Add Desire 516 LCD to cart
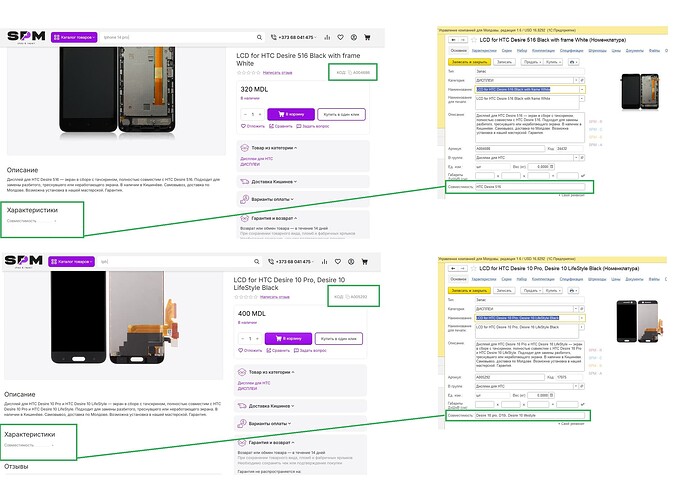This screenshot has height=495, width=690. point(291,114)
